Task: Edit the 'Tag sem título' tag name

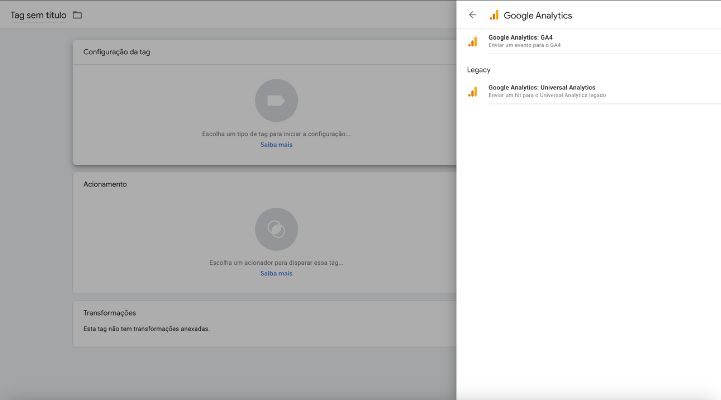Action: (38, 15)
